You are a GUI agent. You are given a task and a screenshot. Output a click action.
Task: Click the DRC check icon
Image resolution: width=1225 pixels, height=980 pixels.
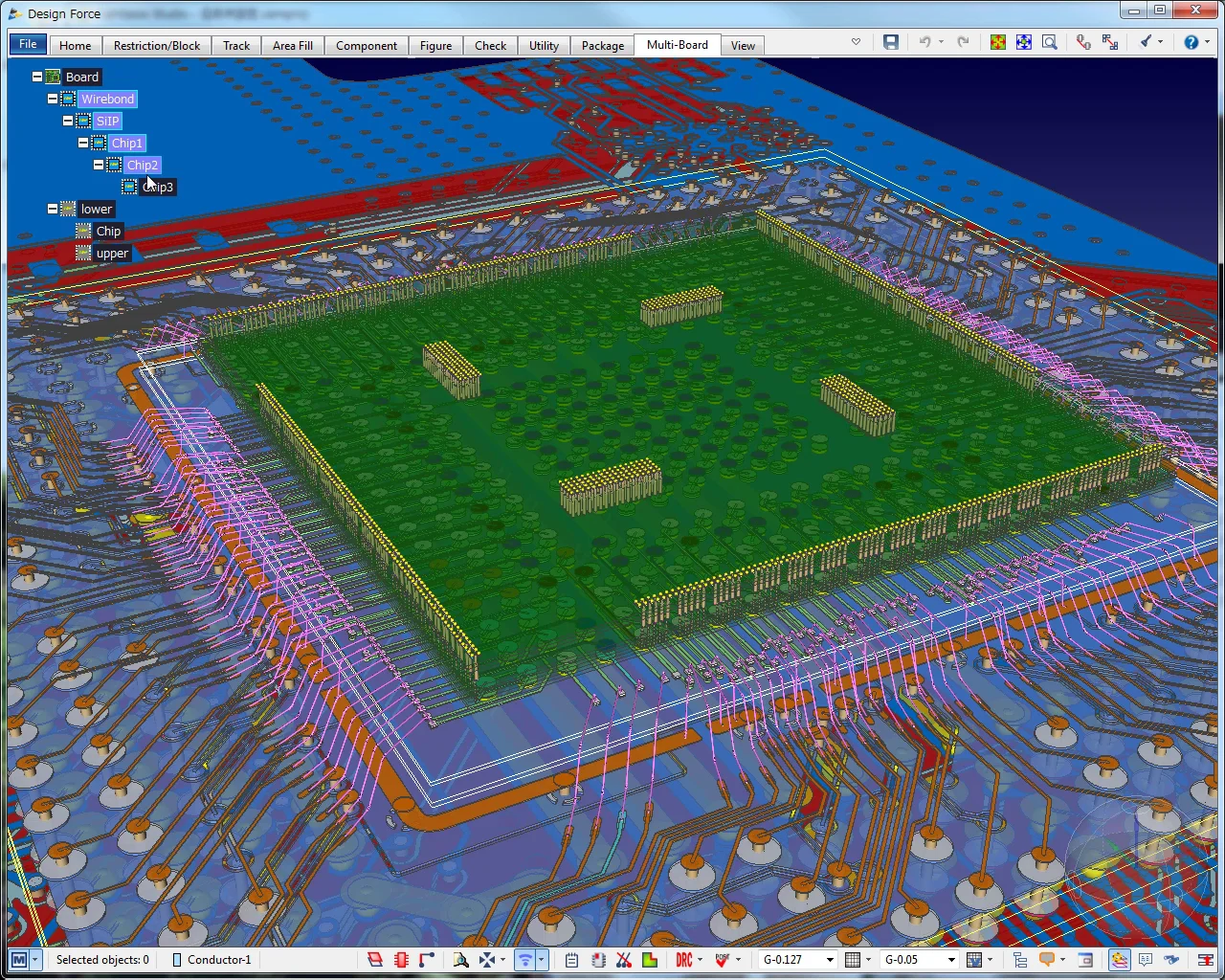(x=684, y=960)
